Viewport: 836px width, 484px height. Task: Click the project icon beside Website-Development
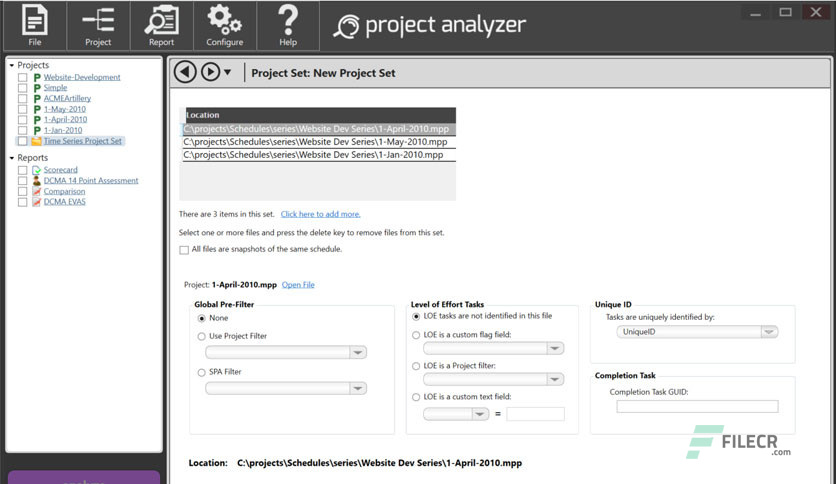[x=37, y=77]
